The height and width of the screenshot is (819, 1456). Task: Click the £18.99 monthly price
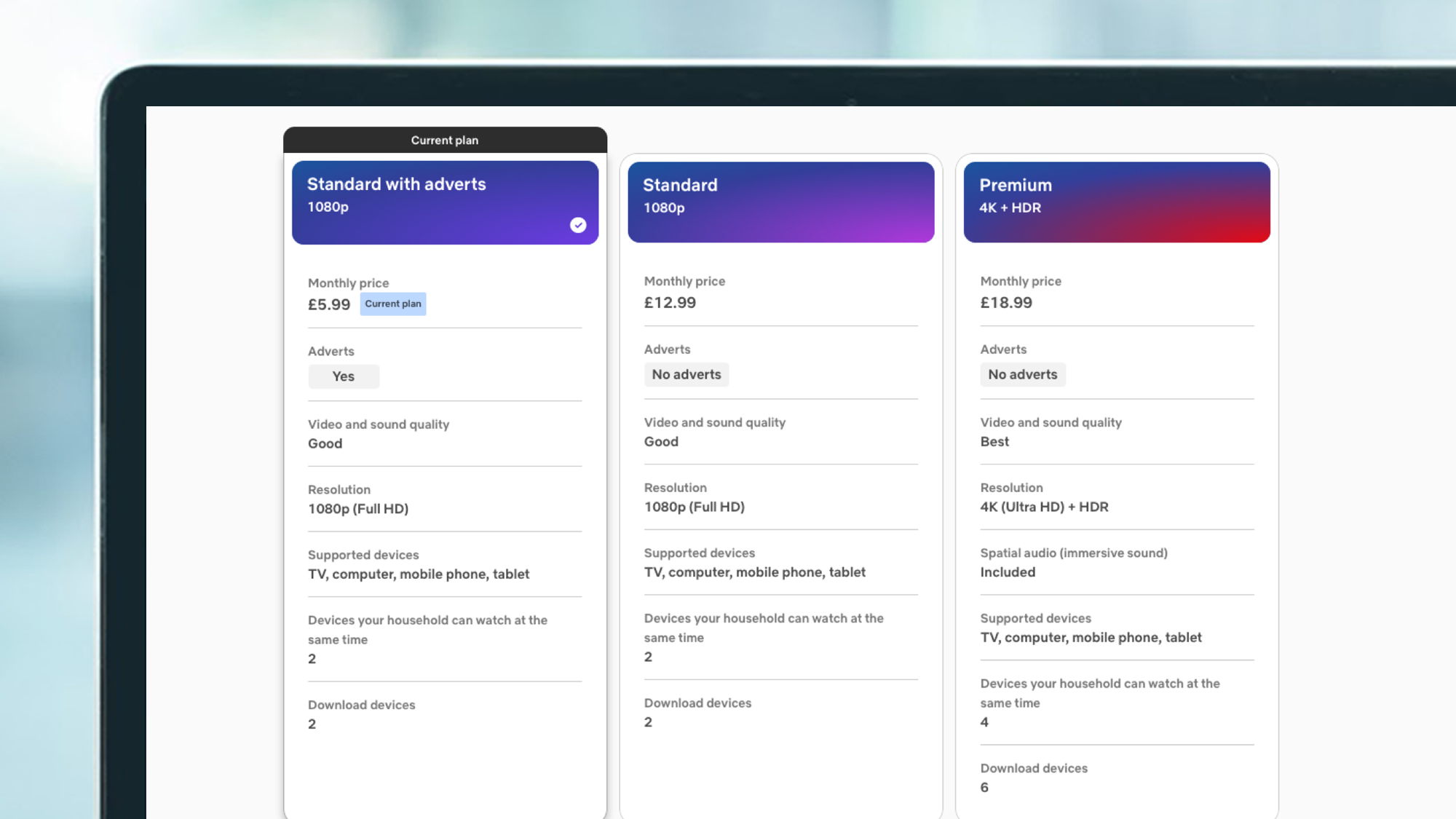(1006, 302)
